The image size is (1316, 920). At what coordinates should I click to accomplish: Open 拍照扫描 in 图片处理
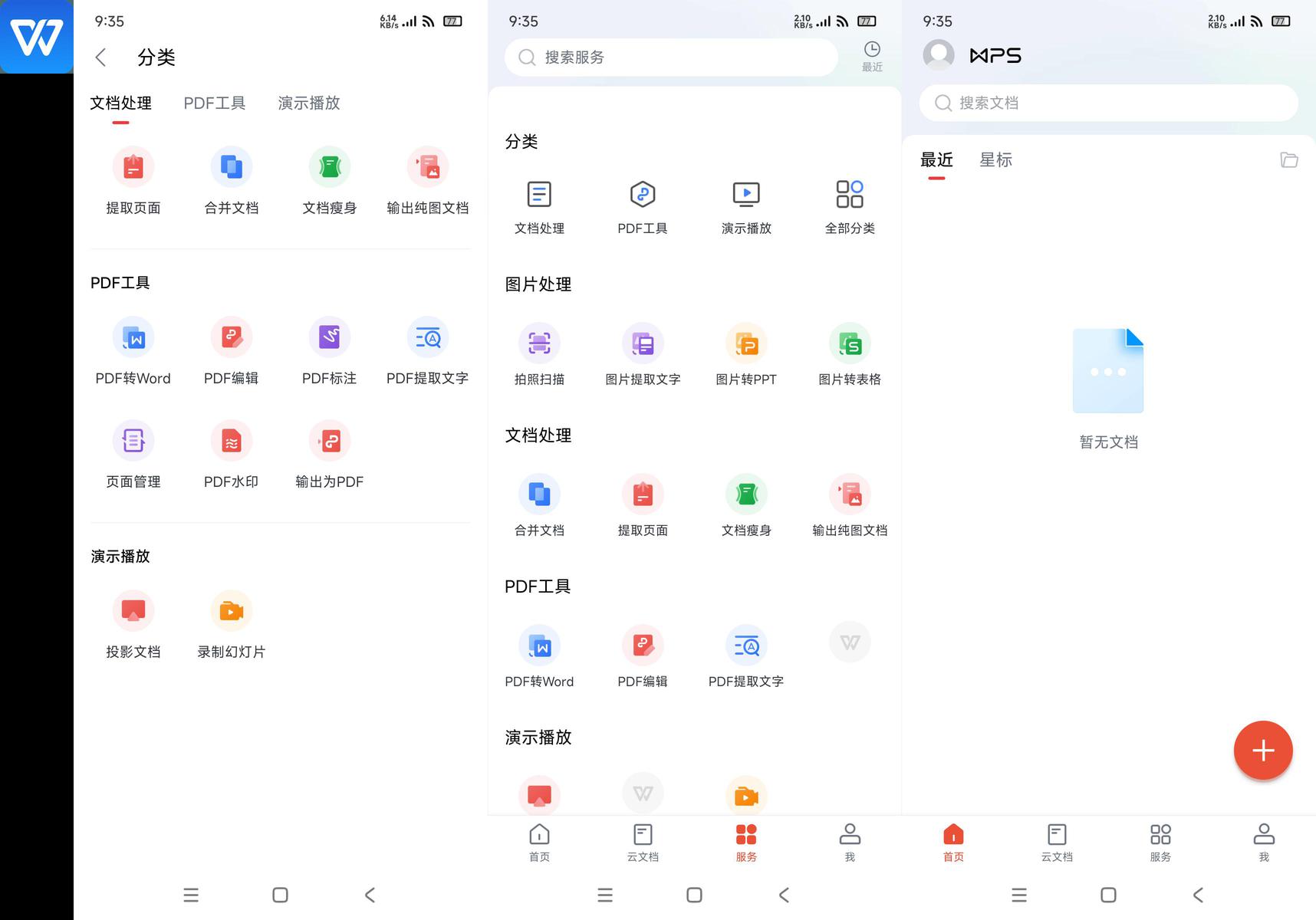coord(539,354)
